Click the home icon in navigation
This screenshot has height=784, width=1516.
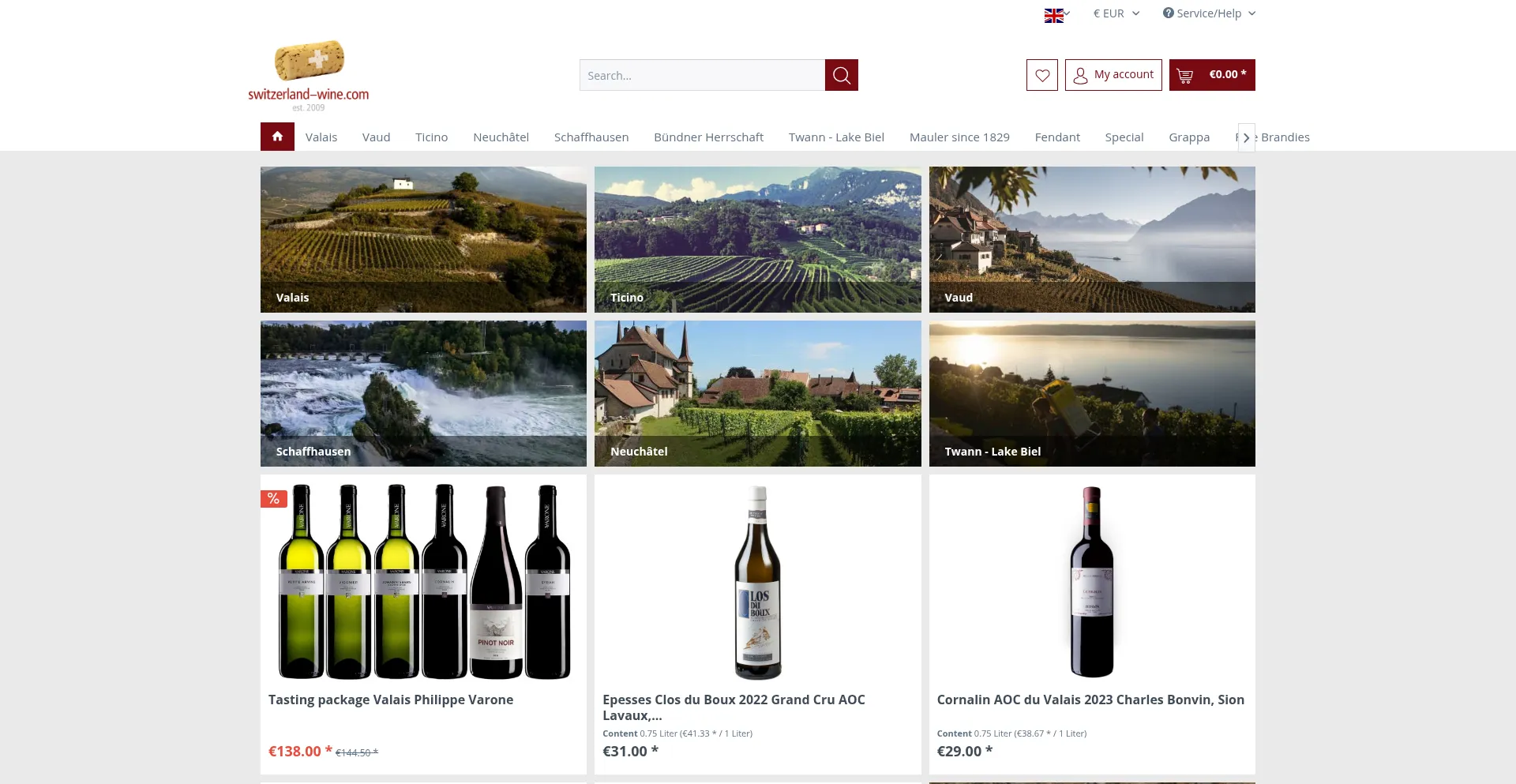click(x=277, y=137)
